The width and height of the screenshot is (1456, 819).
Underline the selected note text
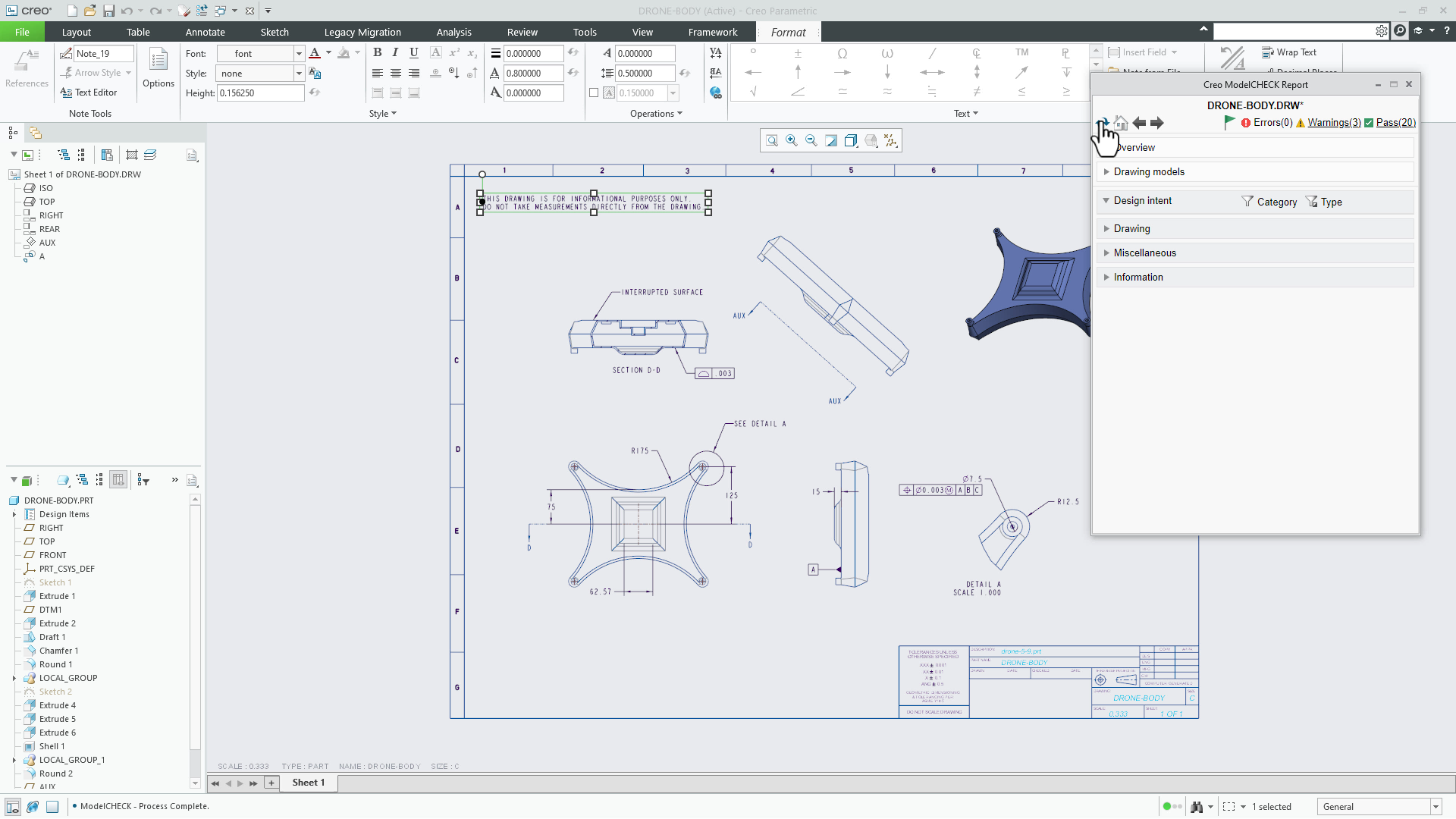[414, 52]
